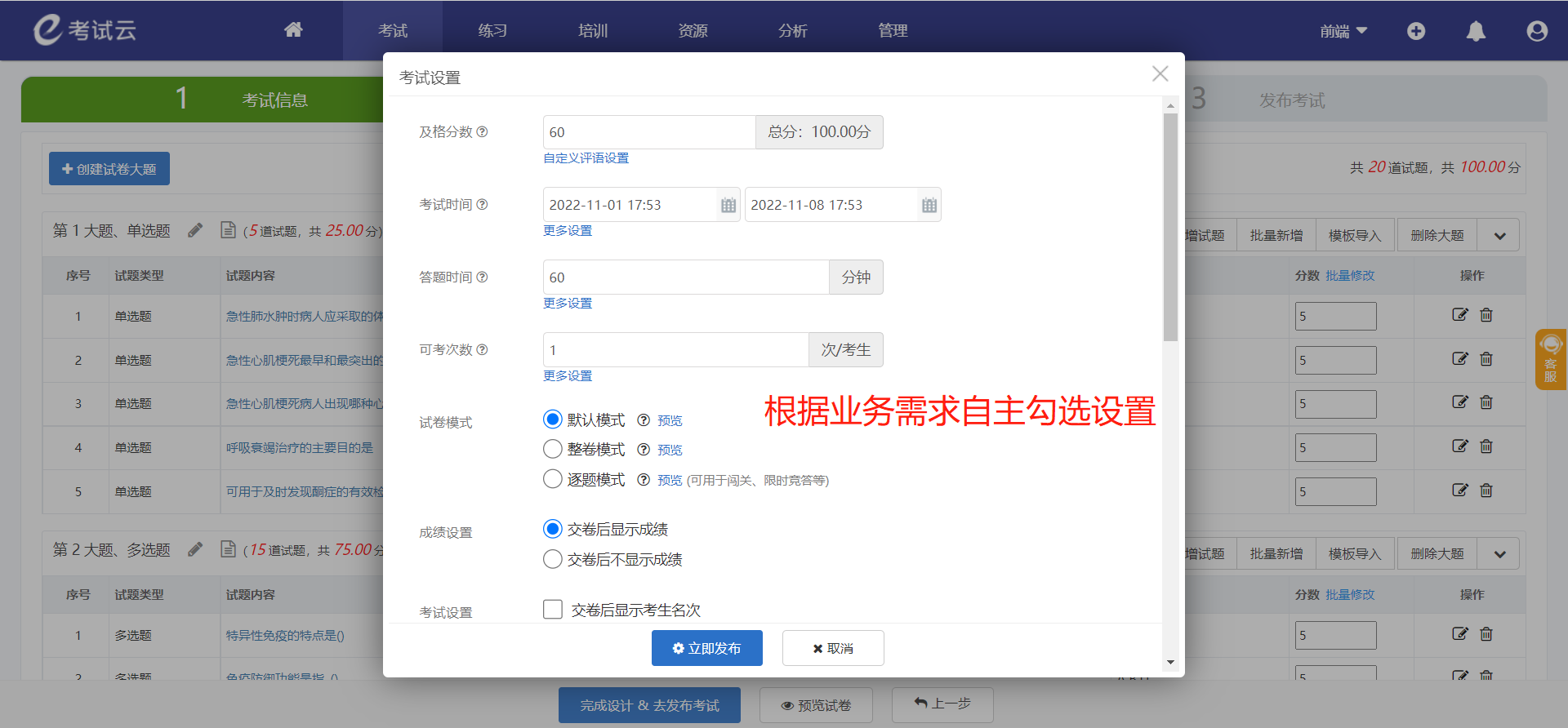Open the 分析 nav tab
1568x728 pixels.
coord(793,30)
